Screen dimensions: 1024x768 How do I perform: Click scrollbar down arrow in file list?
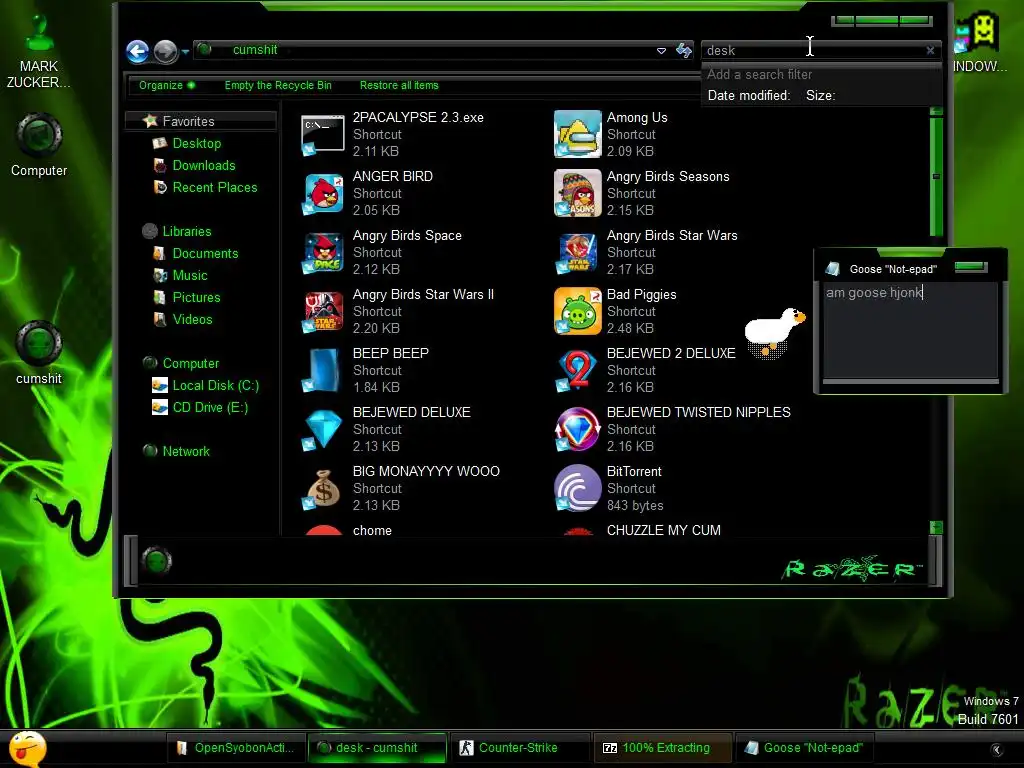point(936,527)
